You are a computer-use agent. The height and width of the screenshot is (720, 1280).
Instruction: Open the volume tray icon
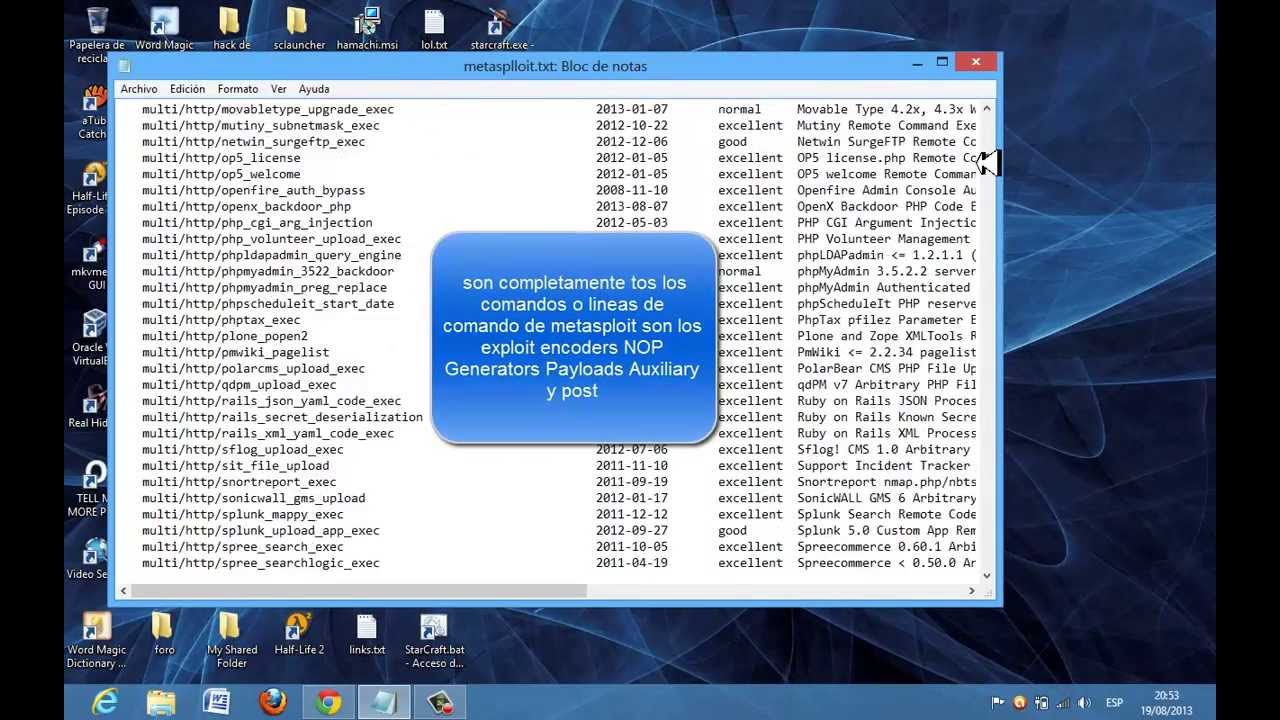pos(1084,703)
